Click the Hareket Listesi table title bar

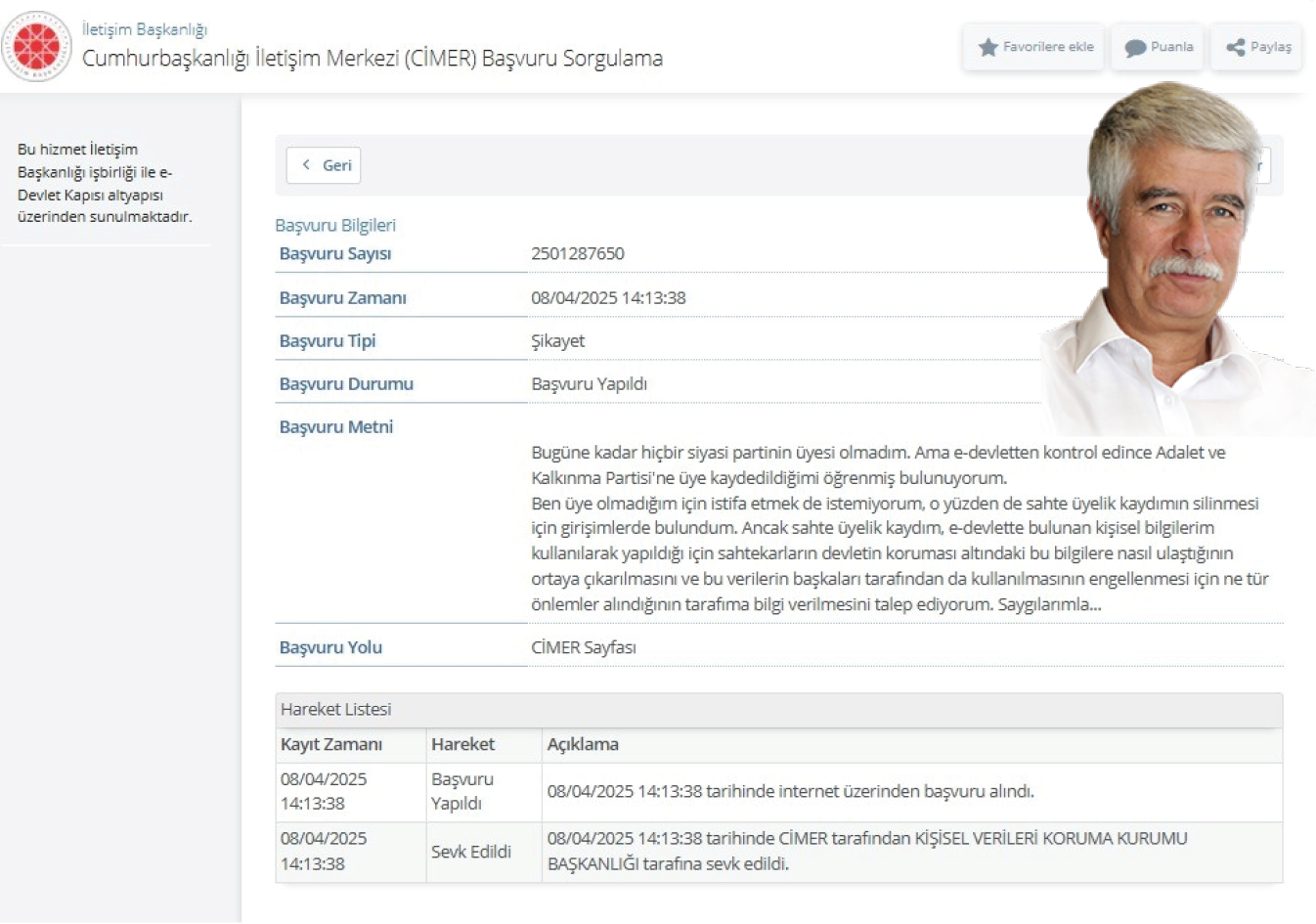(777, 709)
